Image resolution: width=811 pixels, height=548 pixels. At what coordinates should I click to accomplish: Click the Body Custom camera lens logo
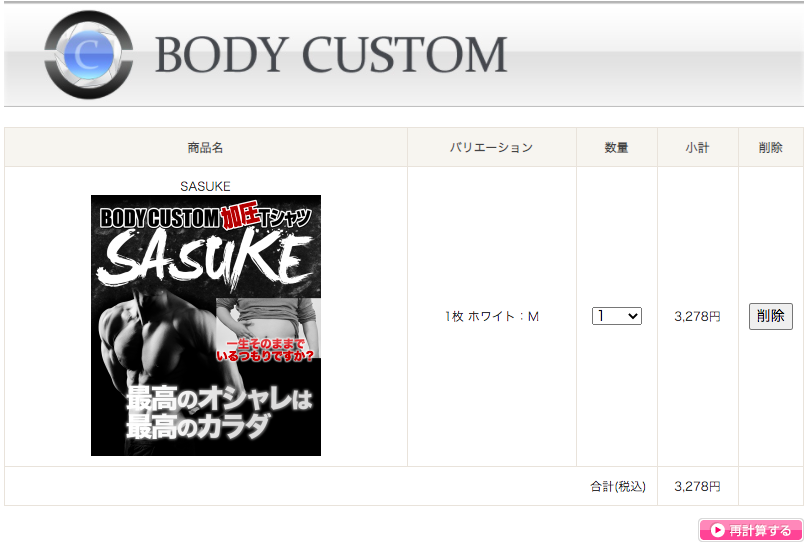(88, 55)
